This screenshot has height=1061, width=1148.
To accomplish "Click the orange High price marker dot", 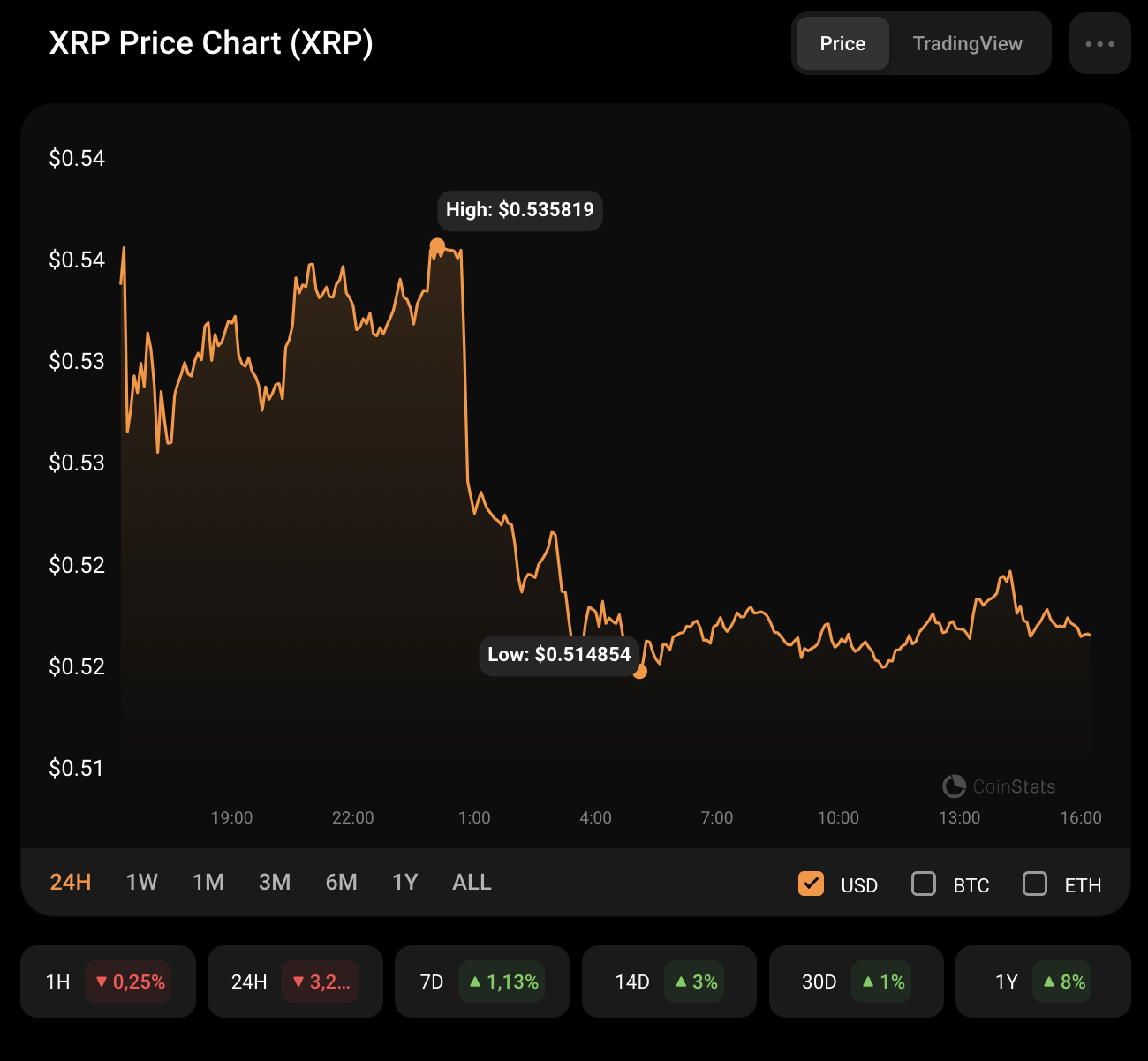I will (x=437, y=245).
